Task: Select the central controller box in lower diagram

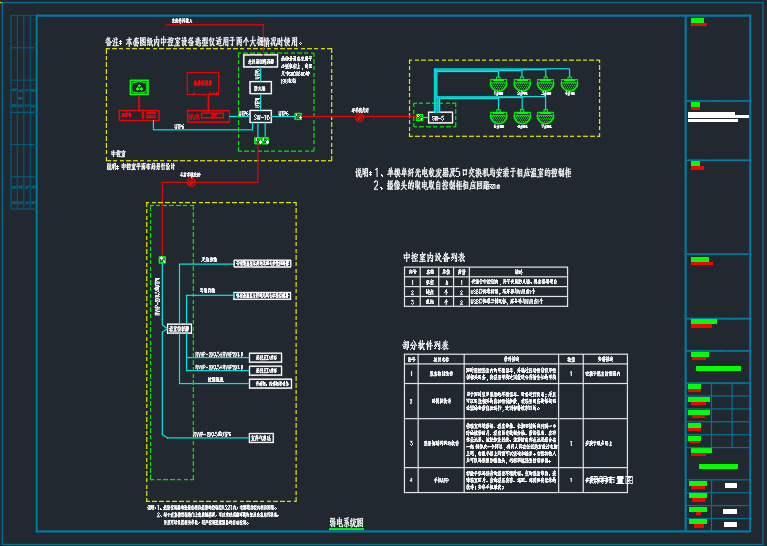Action: pyautogui.click(x=181, y=328)
